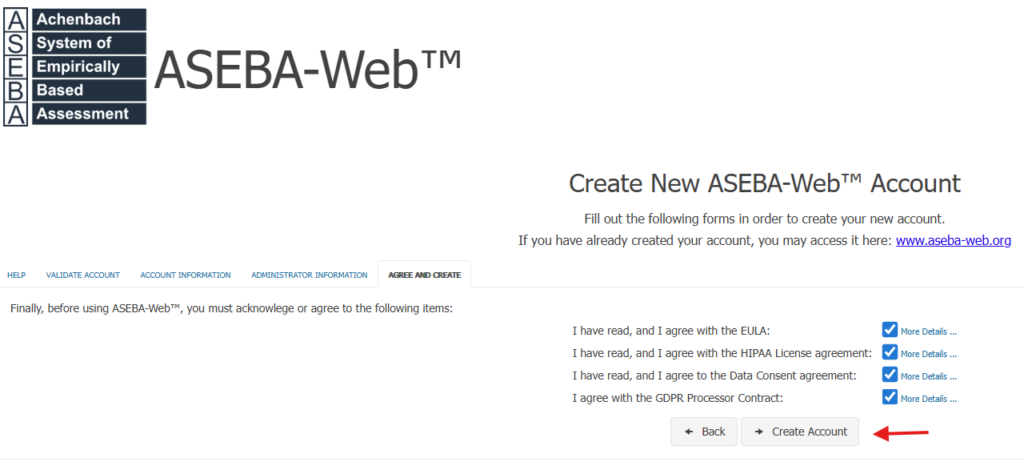Screen dimensions: 1024x466
Task: Click the Create Account button
Action: click(x=800, y=432)
